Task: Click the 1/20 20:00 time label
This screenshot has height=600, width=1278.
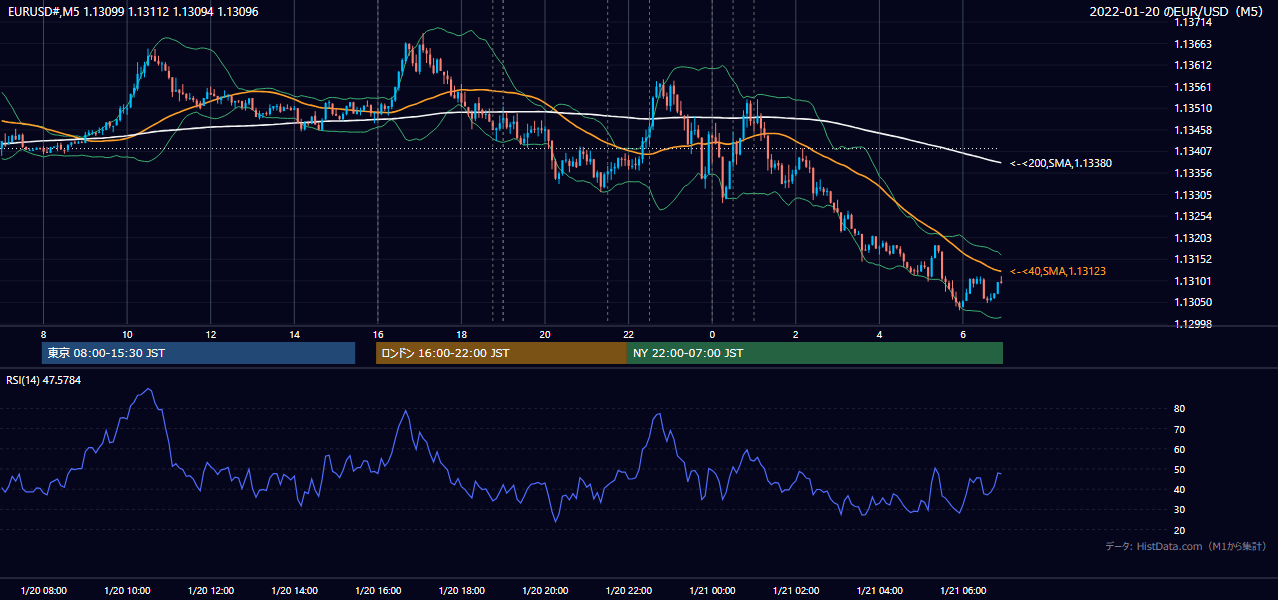Action: pos(545,591)
